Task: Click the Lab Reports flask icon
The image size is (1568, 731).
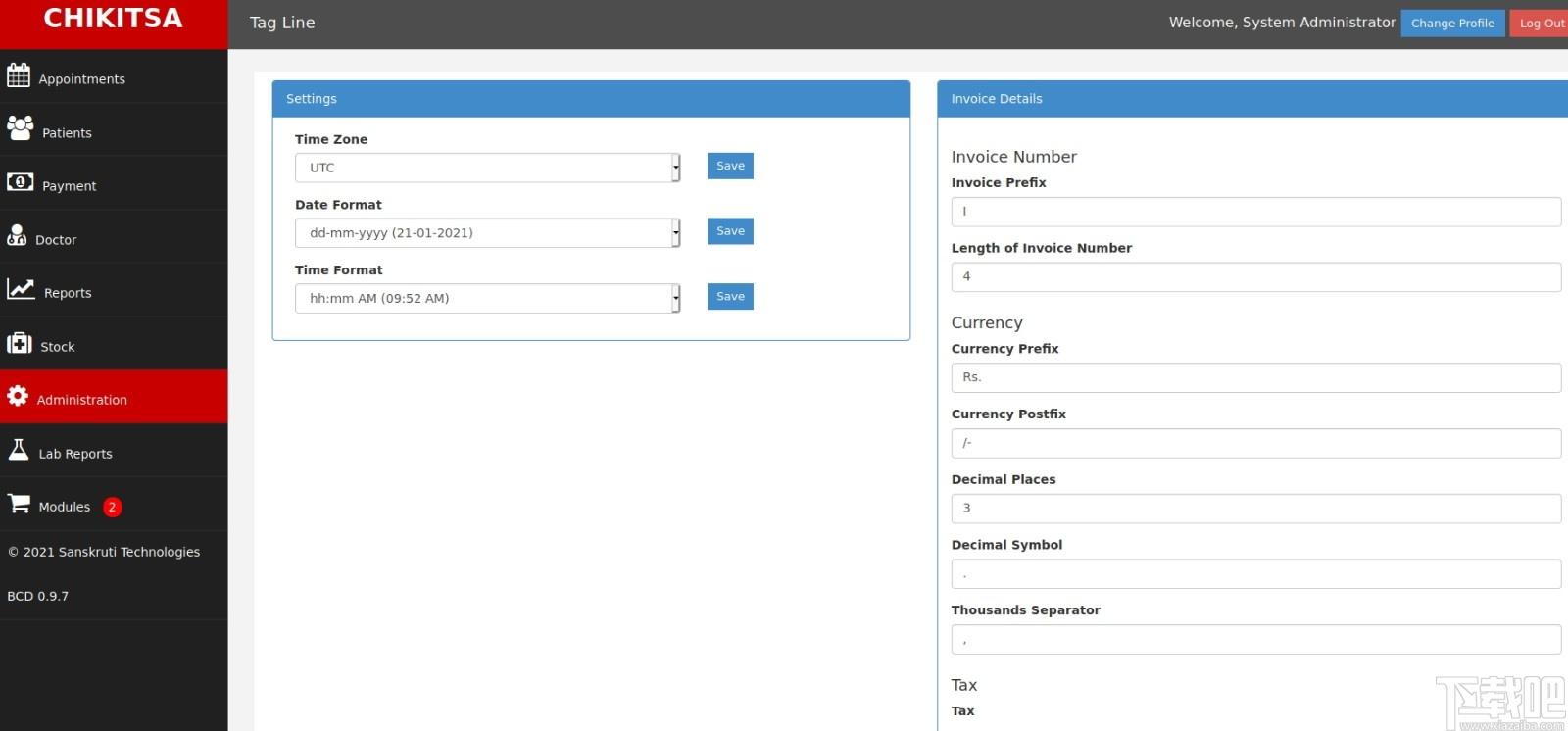Action: point(19,449)
